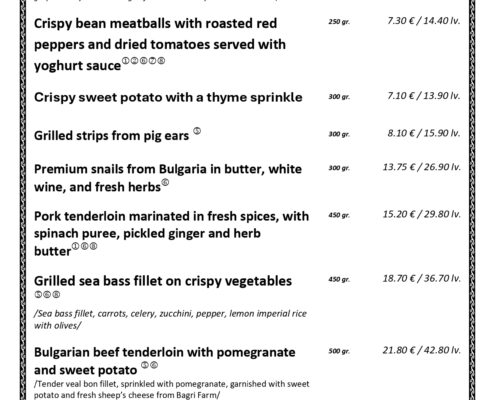Click Bulgarian beef tenderloin with pomegranate title

pyautogui.click(x=165, y=361)
